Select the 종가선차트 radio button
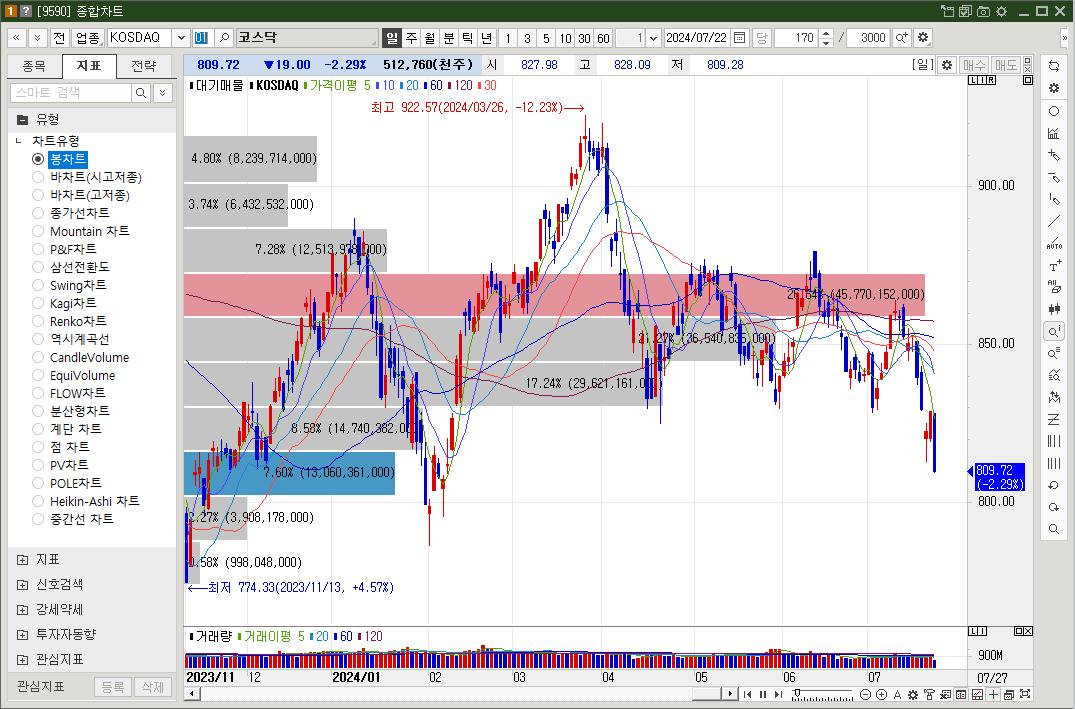The height and width of the screenshot is (709, 1075). [38, 213]
